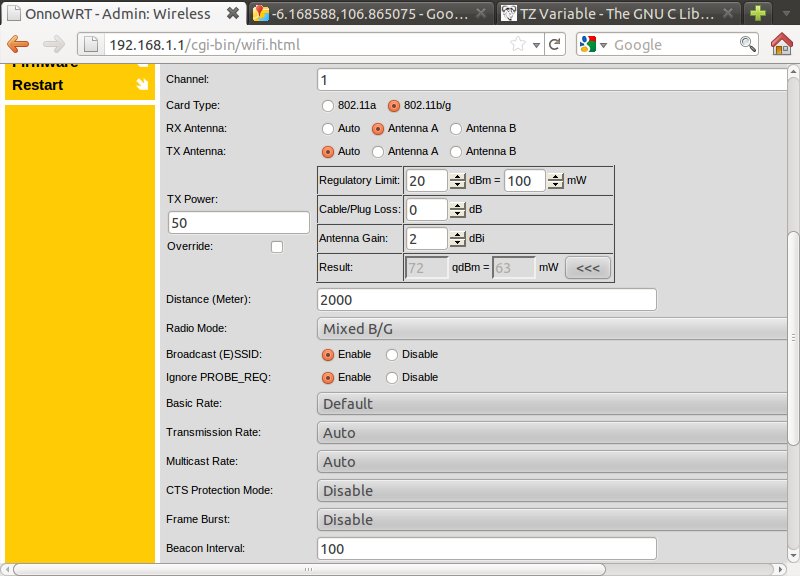The image size is (800, 576).
Task: Enable the TX Power Override checkbox
Action: (x=277, y=247)
